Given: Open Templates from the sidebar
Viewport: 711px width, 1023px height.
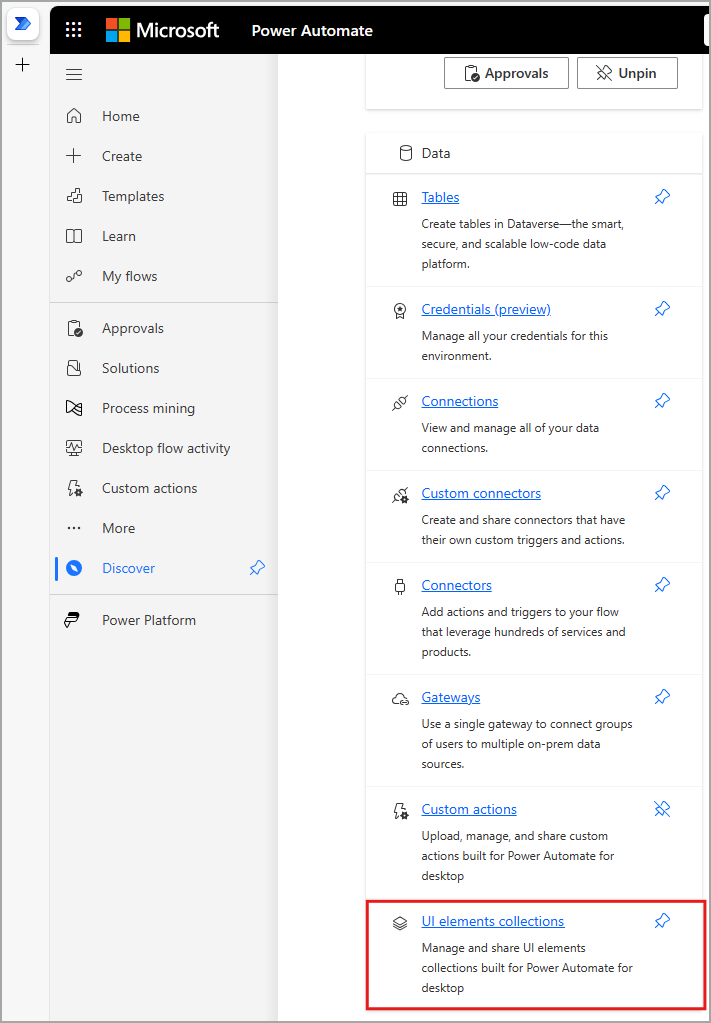Looking at the screenshot, I should [131, 196].
